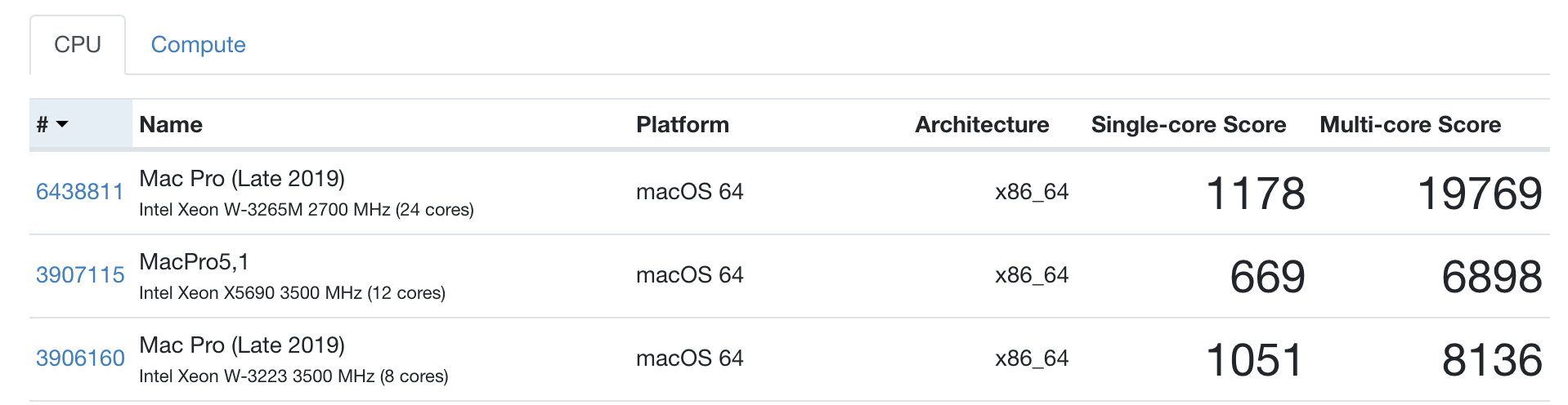Click the 1178 single-core score
Viewport: 1568px width, 405px height.
pos(1255,194)
